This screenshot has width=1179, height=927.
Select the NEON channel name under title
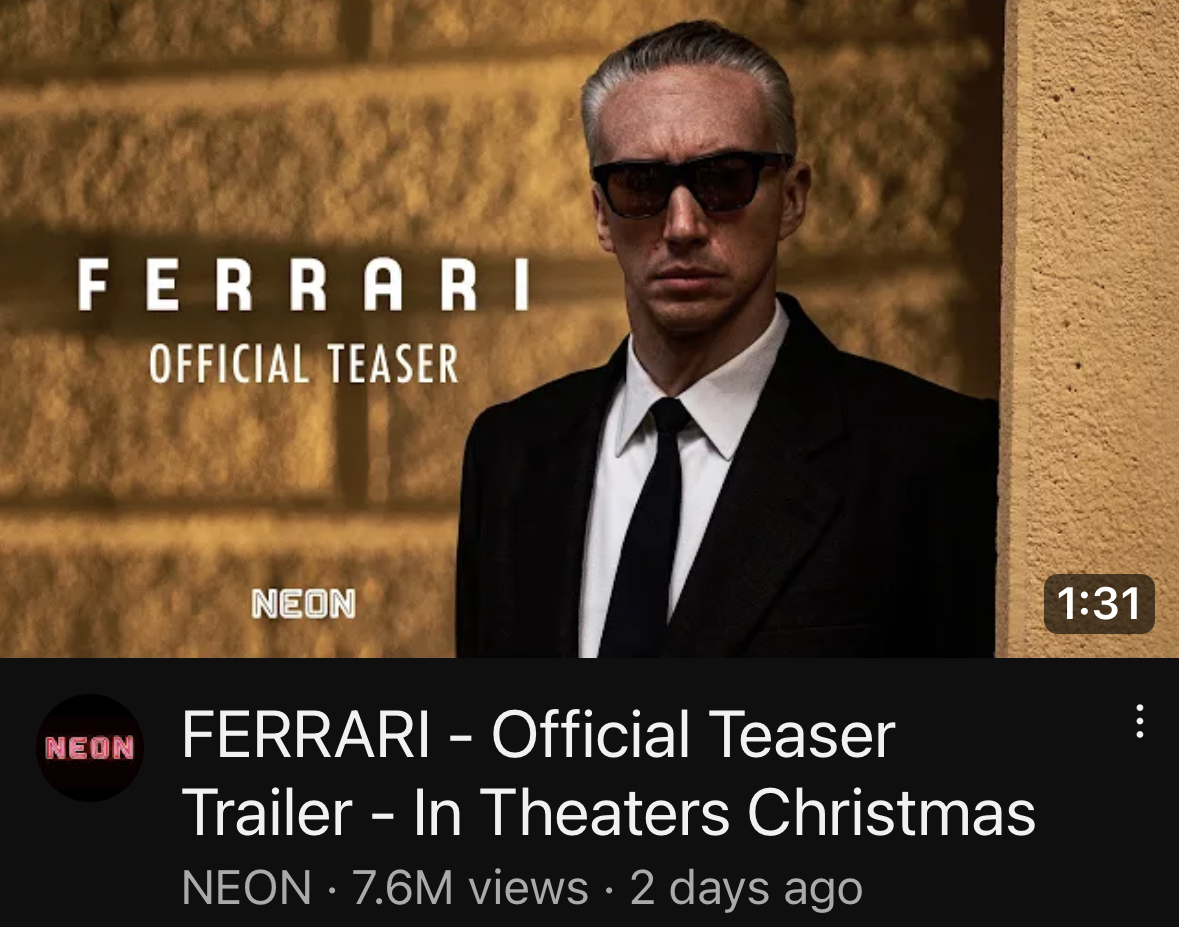[x=247, y=887]
